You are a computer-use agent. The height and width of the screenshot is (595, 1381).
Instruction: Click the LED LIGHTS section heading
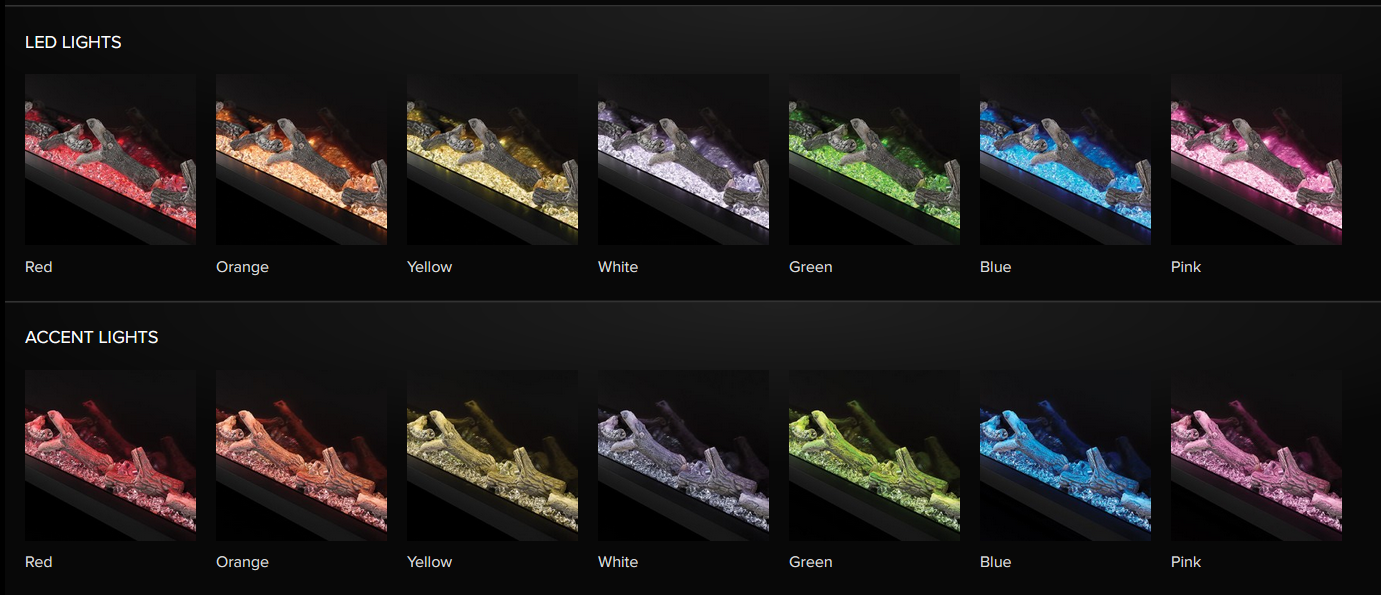73,42
